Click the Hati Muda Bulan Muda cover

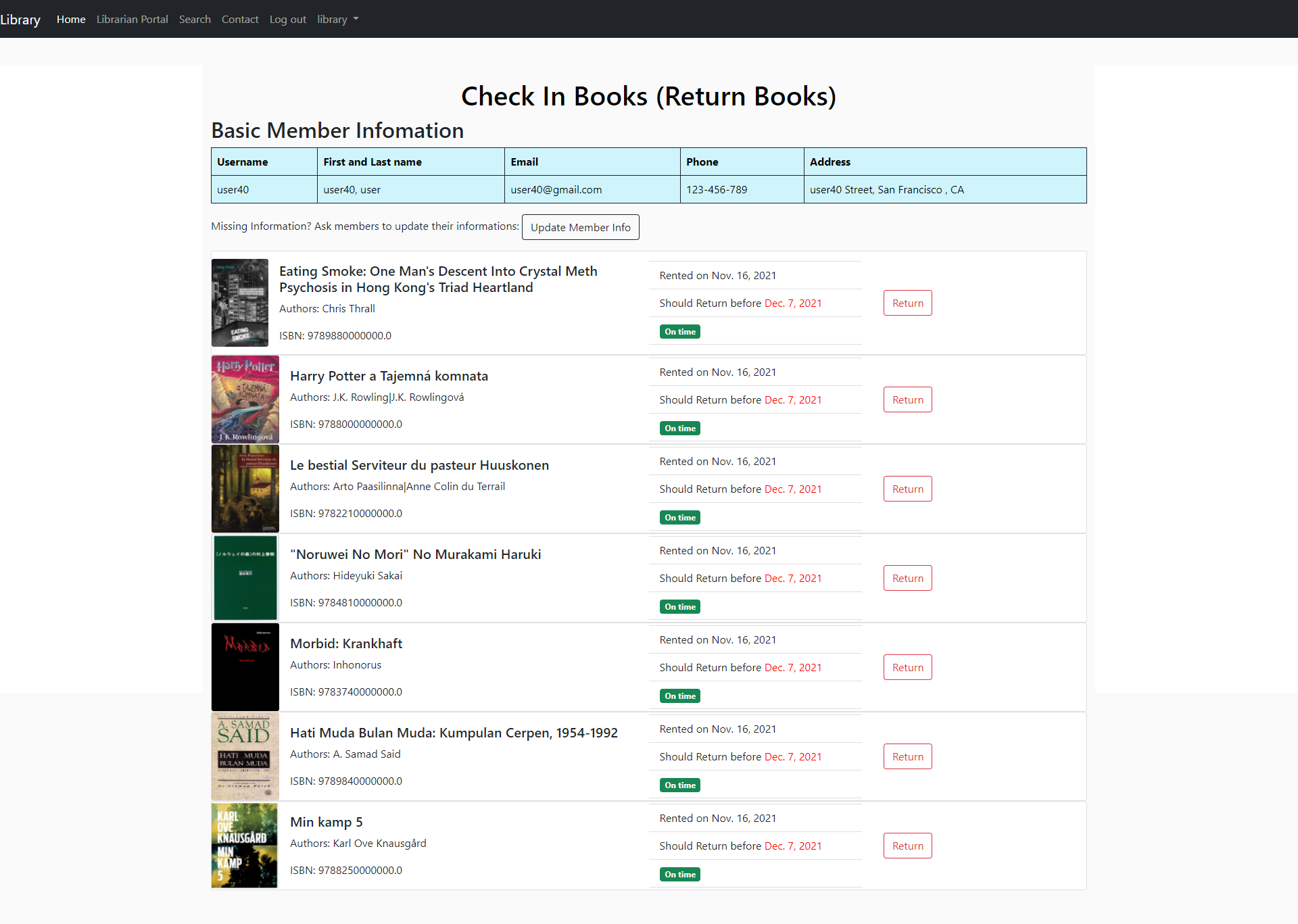pyautogui.click(x=245, y=756)
